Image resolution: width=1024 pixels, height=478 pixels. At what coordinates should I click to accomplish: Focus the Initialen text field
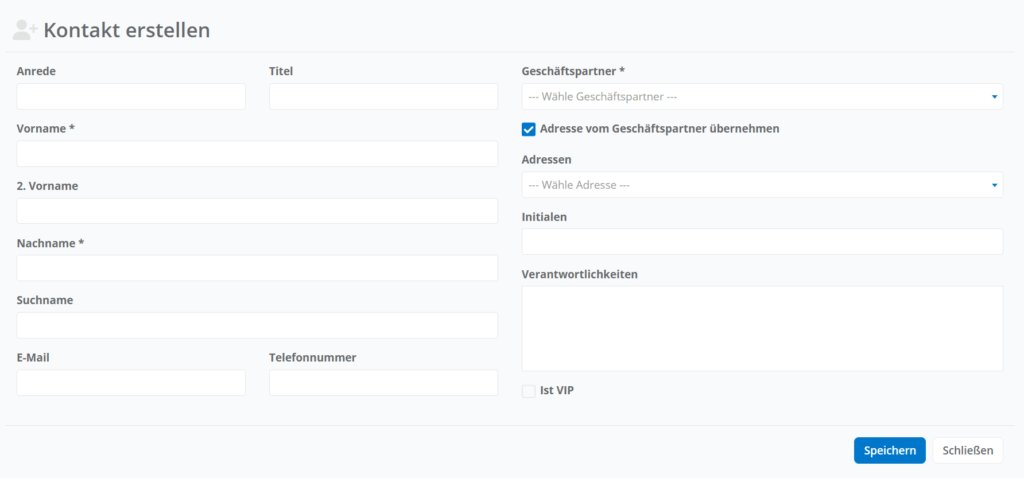(762, 242)
